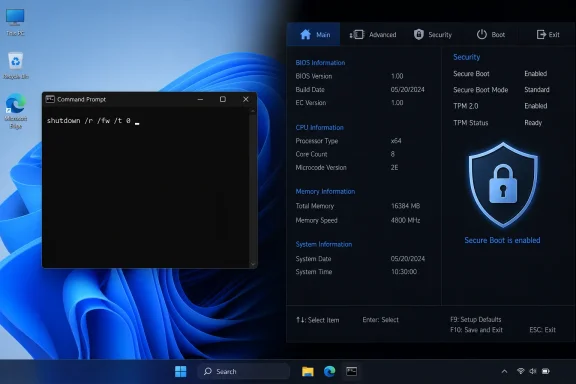
Task: Click the EC Version row label
Action: pos(311,103)
